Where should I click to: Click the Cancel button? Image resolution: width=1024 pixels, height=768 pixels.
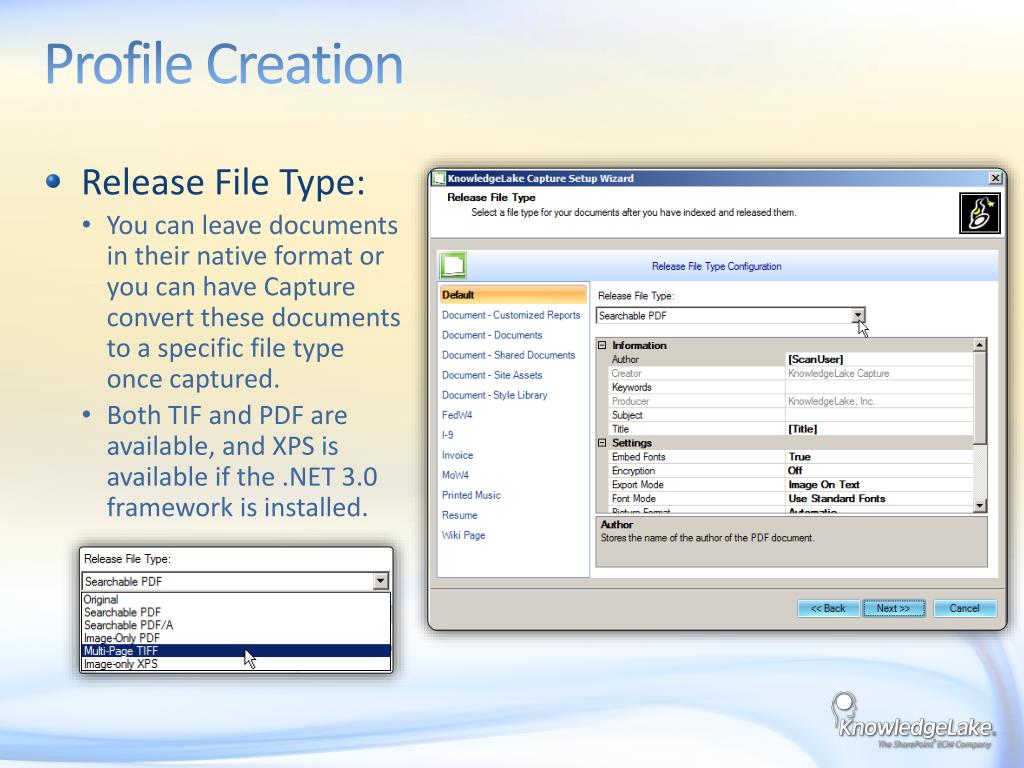[964, 608]
